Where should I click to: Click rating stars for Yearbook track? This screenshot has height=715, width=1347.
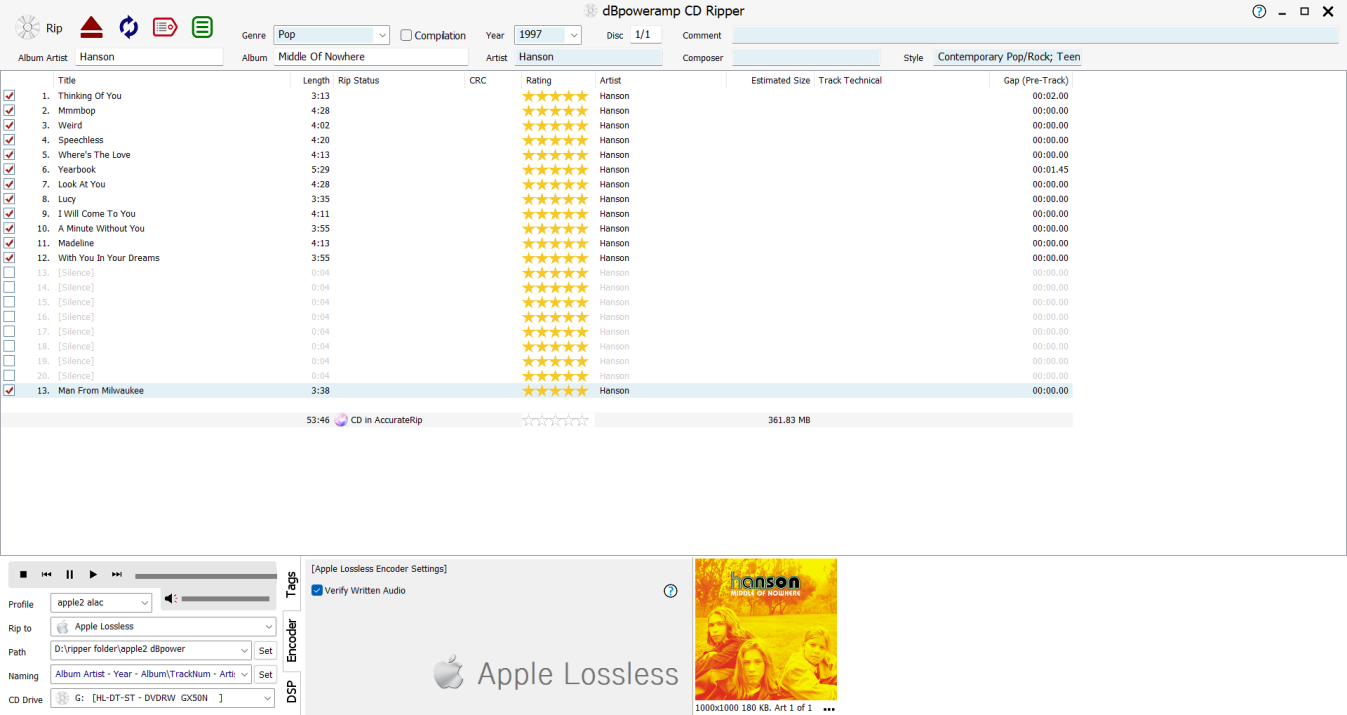[x=555, y=170]
